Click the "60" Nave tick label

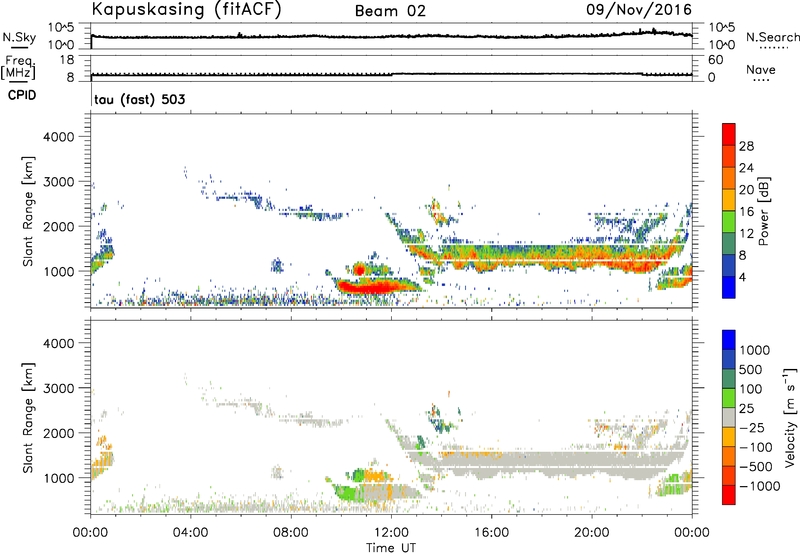point(715,60)
